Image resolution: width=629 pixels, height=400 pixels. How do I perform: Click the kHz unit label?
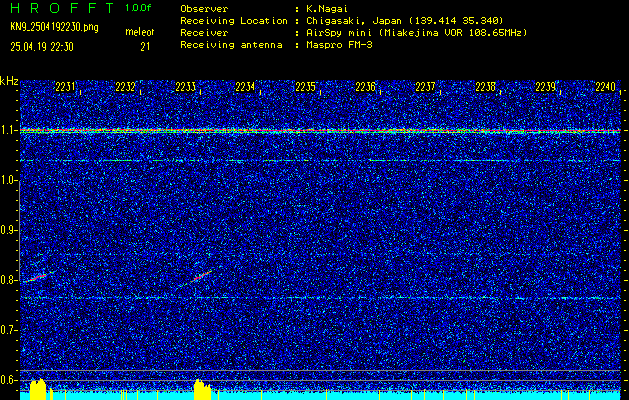(9, 81)
